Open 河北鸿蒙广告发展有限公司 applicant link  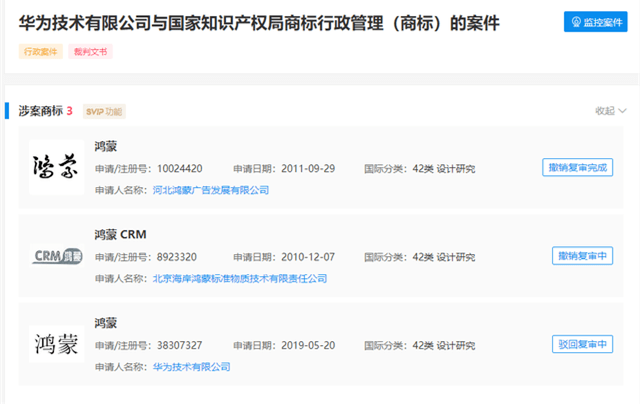click(211, 190)
